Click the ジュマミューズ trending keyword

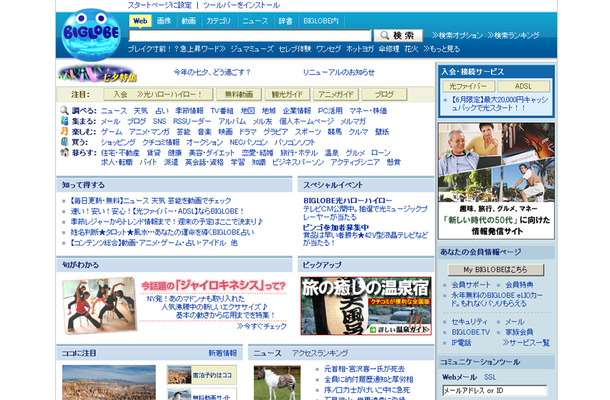pyautogui.click(x=252, y=49)
